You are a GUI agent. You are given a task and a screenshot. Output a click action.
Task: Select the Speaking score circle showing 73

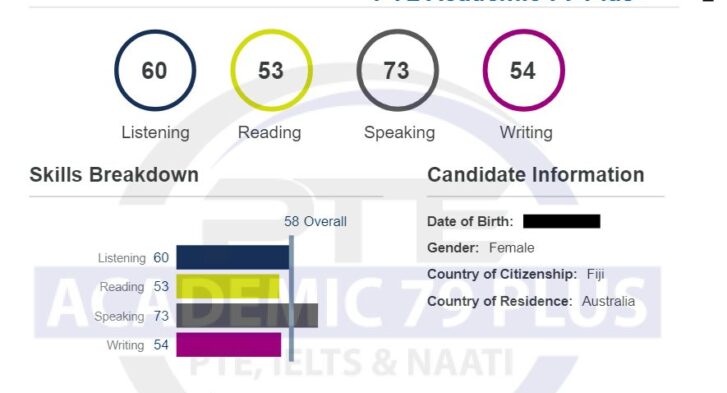[x=397, y=70]
